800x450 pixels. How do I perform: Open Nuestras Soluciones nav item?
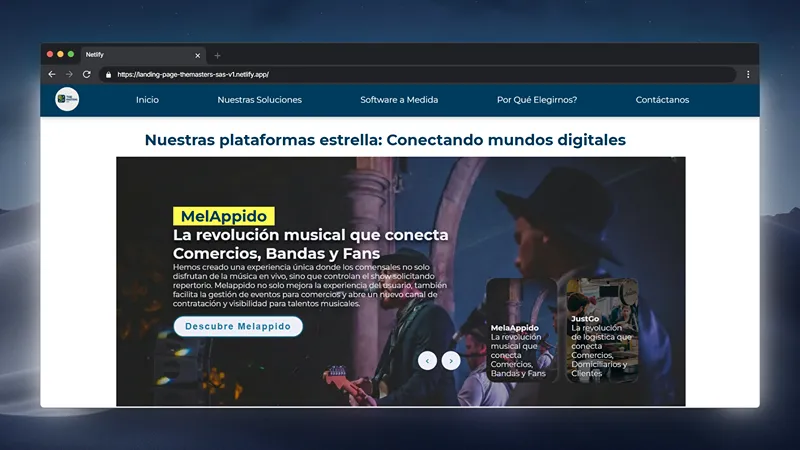pyautogui.click(x=259, y=100)
